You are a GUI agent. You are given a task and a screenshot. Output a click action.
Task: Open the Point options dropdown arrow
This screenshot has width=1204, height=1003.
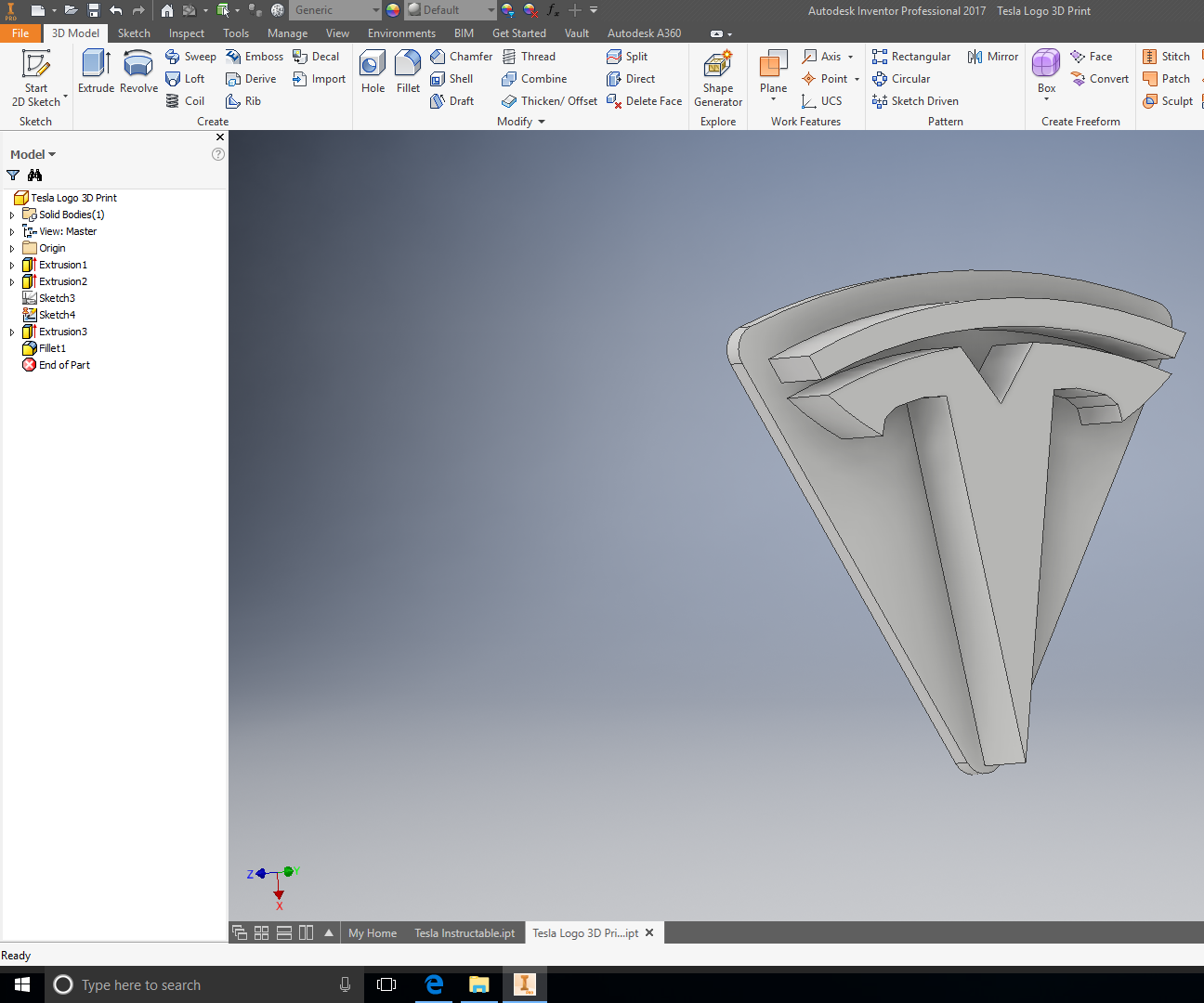(x=857, y=79)
